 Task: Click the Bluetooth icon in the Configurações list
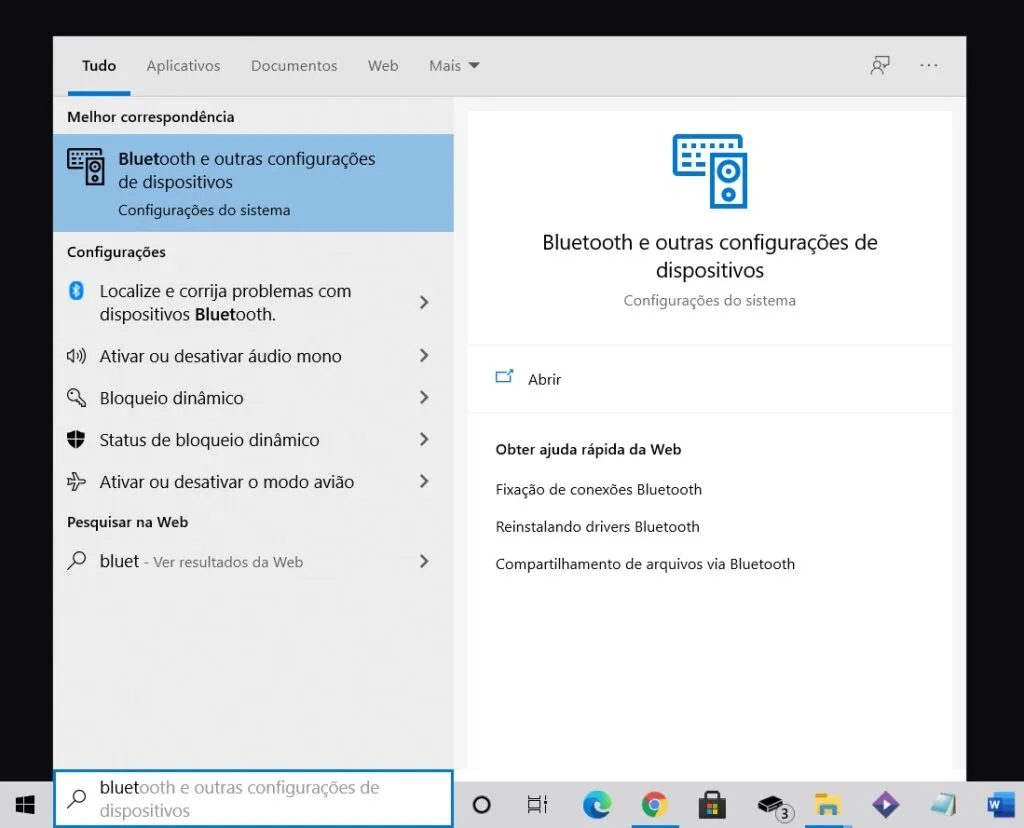point(76,291)
